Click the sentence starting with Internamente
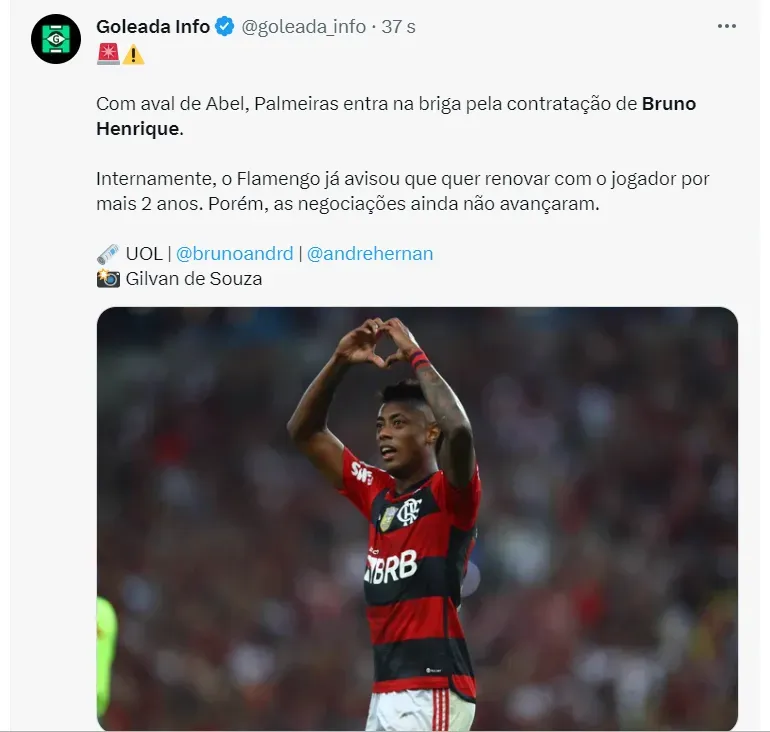 pyautogui.click(x=403, y=191)
